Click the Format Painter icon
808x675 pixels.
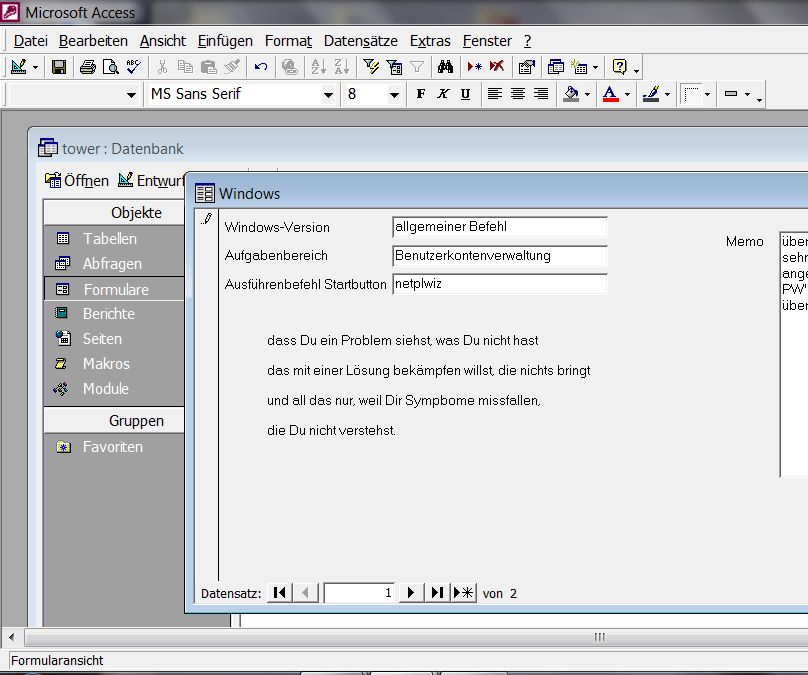point(232,67)
